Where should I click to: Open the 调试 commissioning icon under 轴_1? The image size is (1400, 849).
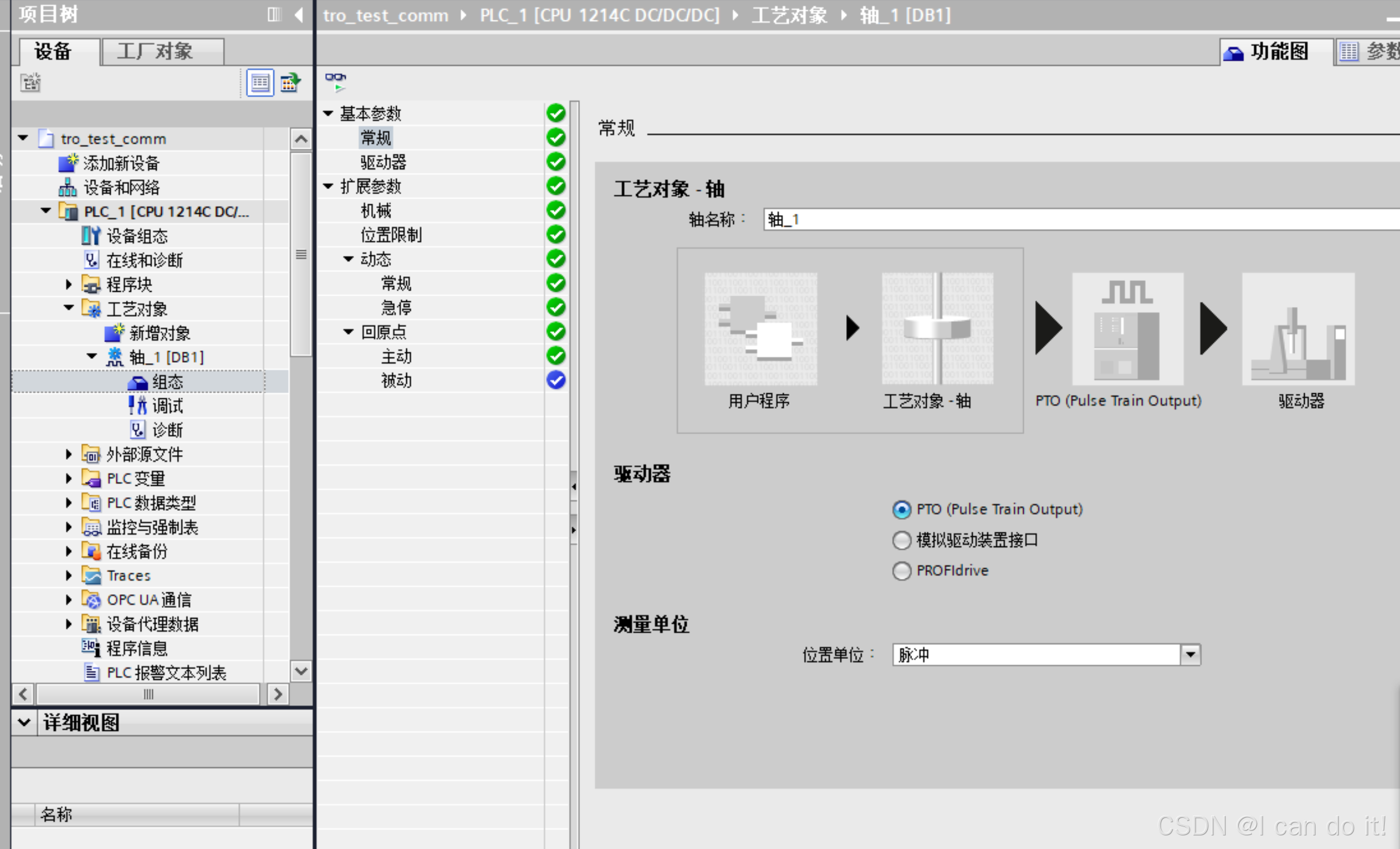coord(137,406)
